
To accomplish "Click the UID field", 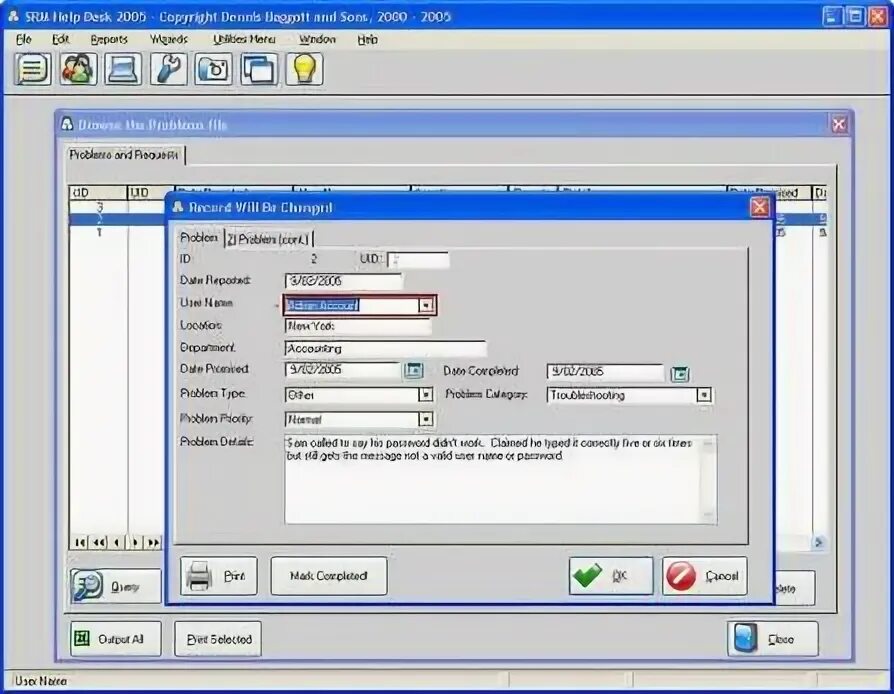I will point(418,259).
